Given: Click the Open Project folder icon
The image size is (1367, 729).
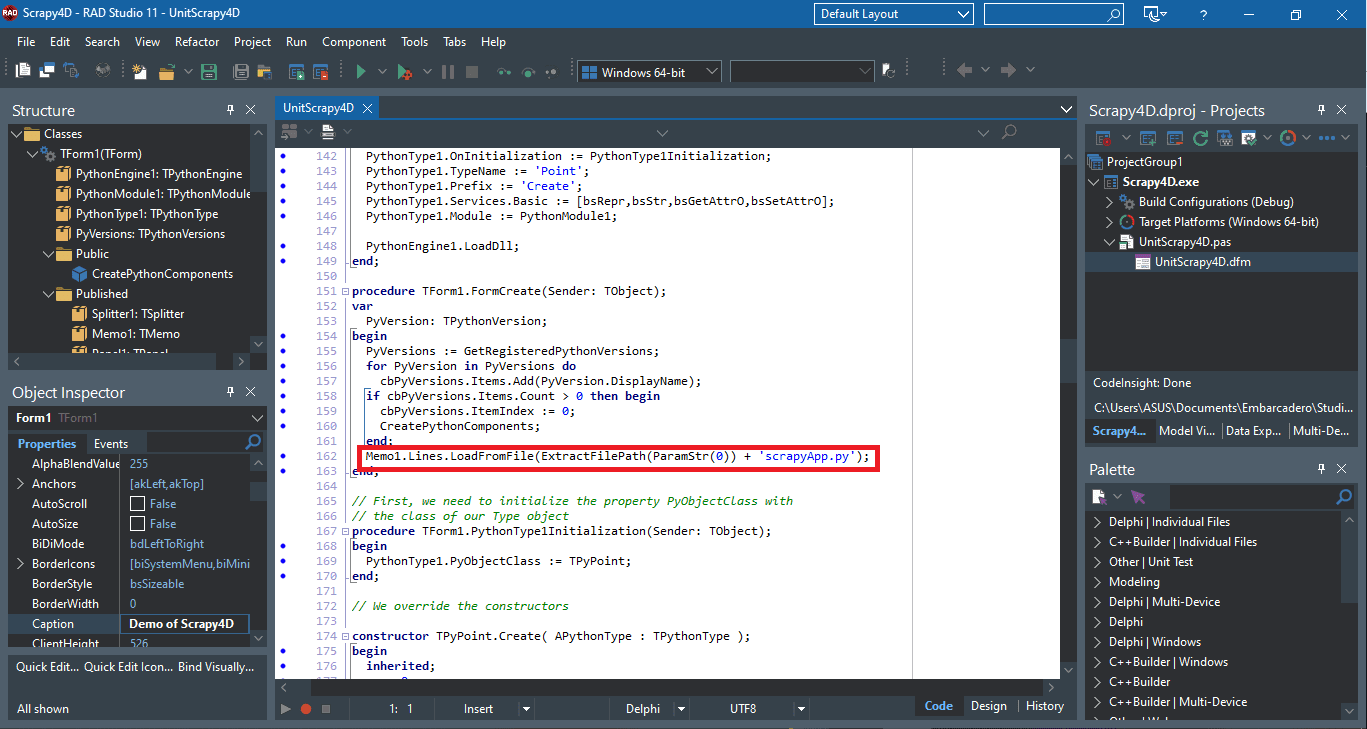Looking at the screenshot, I should coord(165,71).
